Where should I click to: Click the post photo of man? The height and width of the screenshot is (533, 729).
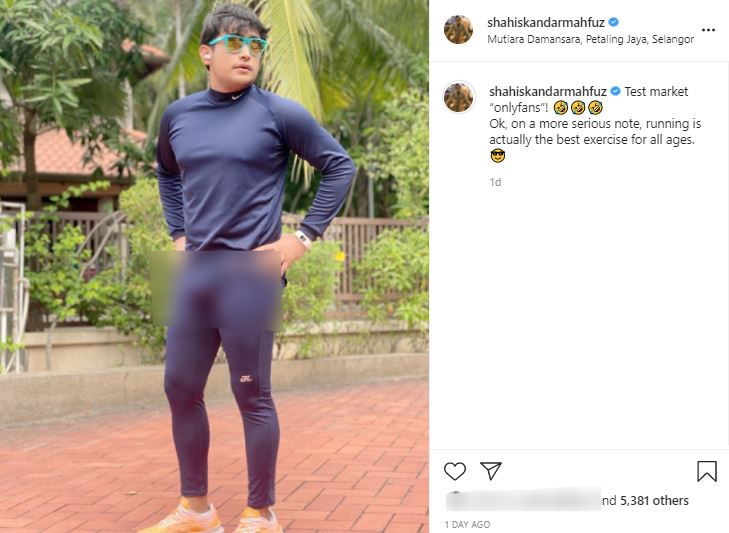[214, 266]
